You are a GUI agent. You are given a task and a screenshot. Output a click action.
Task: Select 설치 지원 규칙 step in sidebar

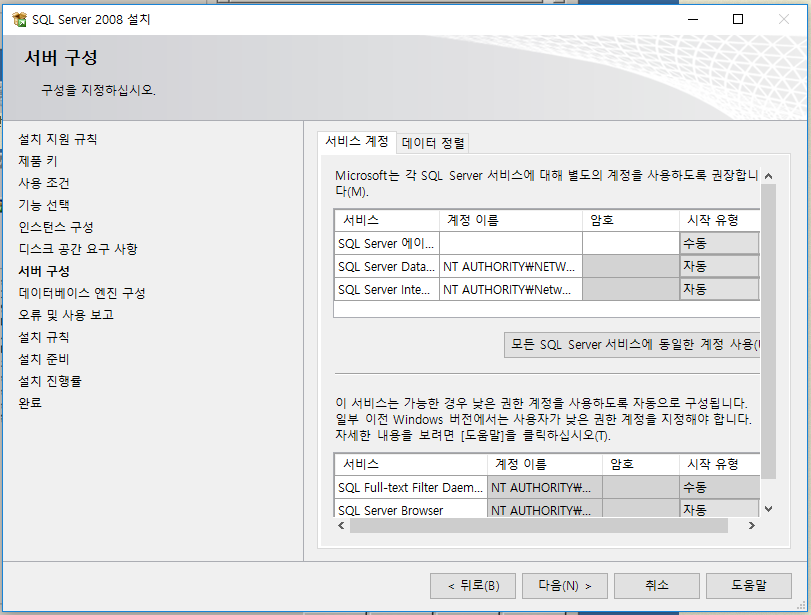pos(58,139)
